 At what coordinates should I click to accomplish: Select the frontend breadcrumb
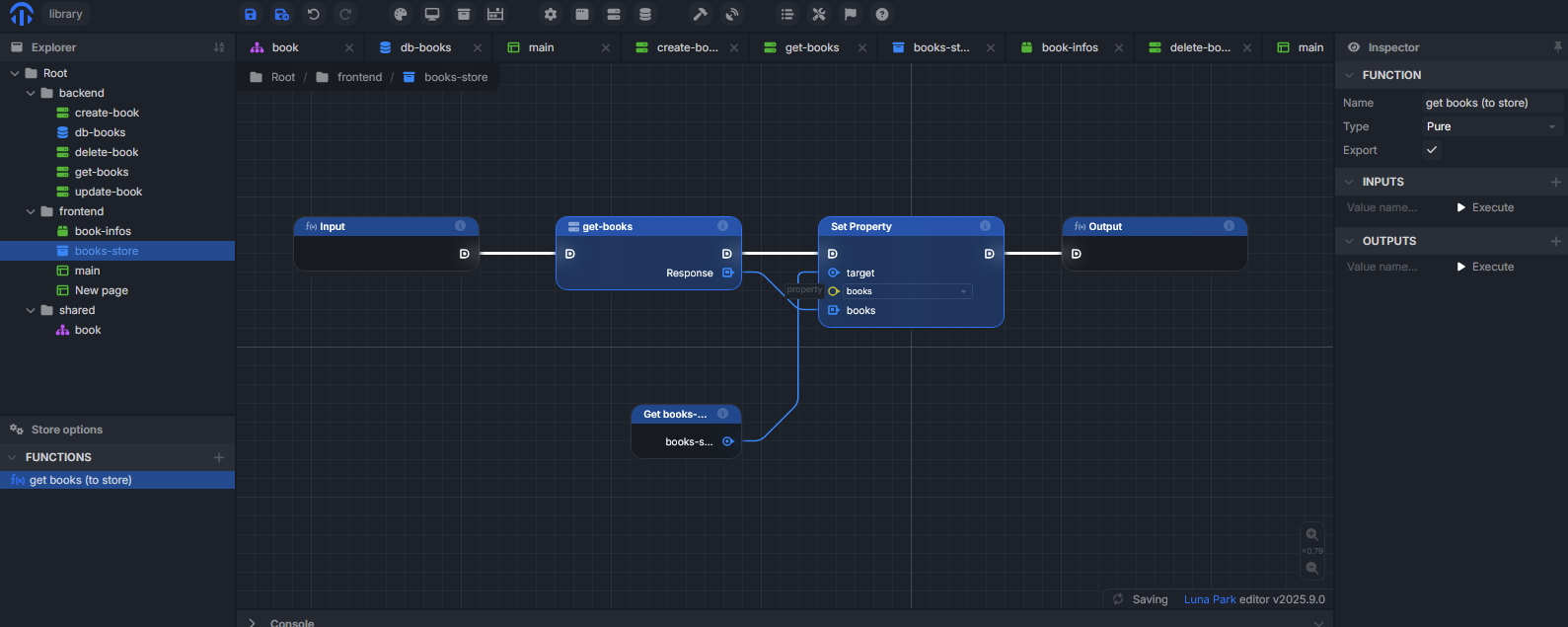359,77
